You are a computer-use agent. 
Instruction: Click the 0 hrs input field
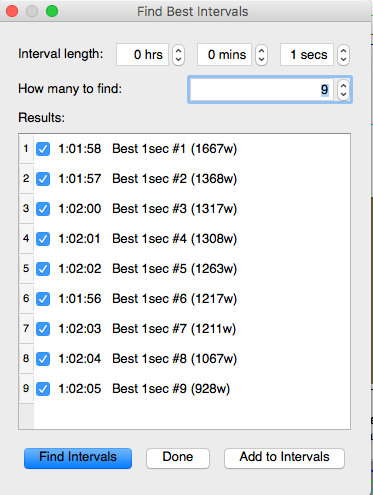[142, 55]
